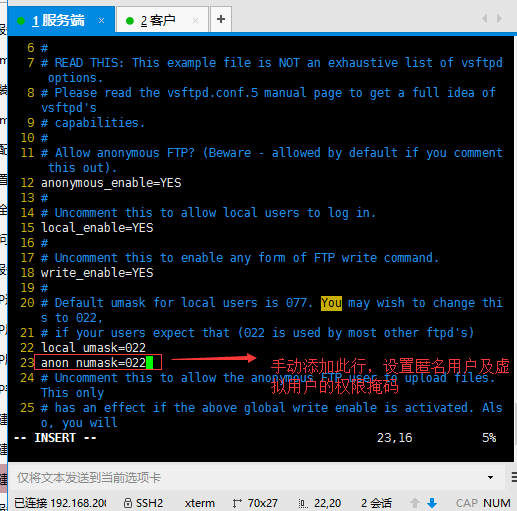This screenshot has height=511, width=517.
Task: Click the "已连接 192.168.20" status text
Action: [60, 503]
